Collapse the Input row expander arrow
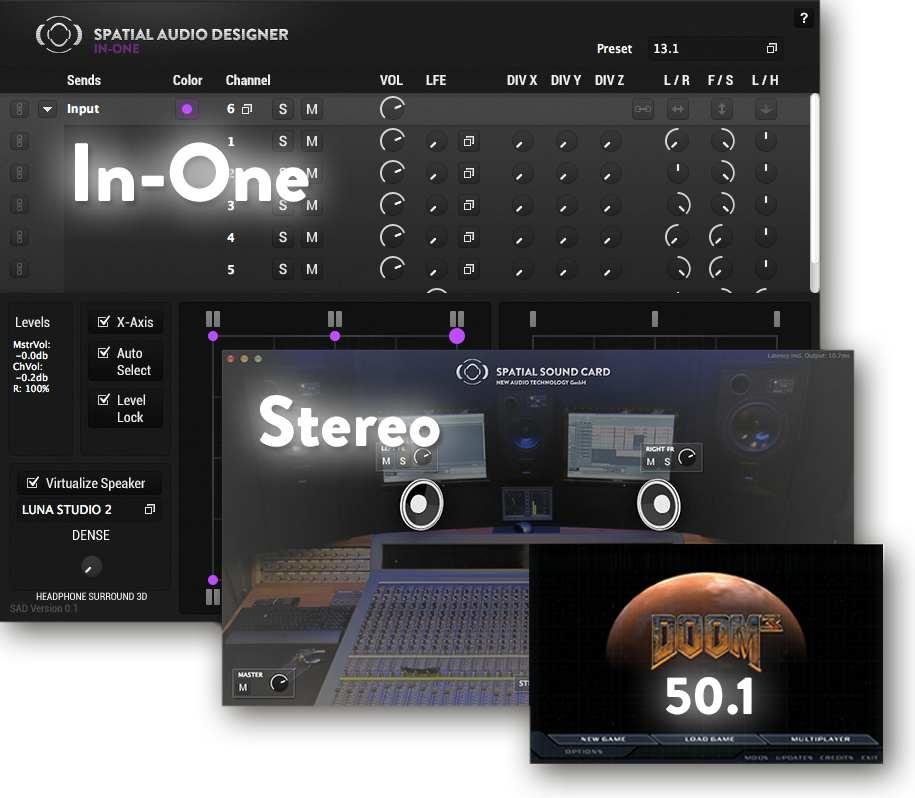The image size is (915, 798). 47,109
